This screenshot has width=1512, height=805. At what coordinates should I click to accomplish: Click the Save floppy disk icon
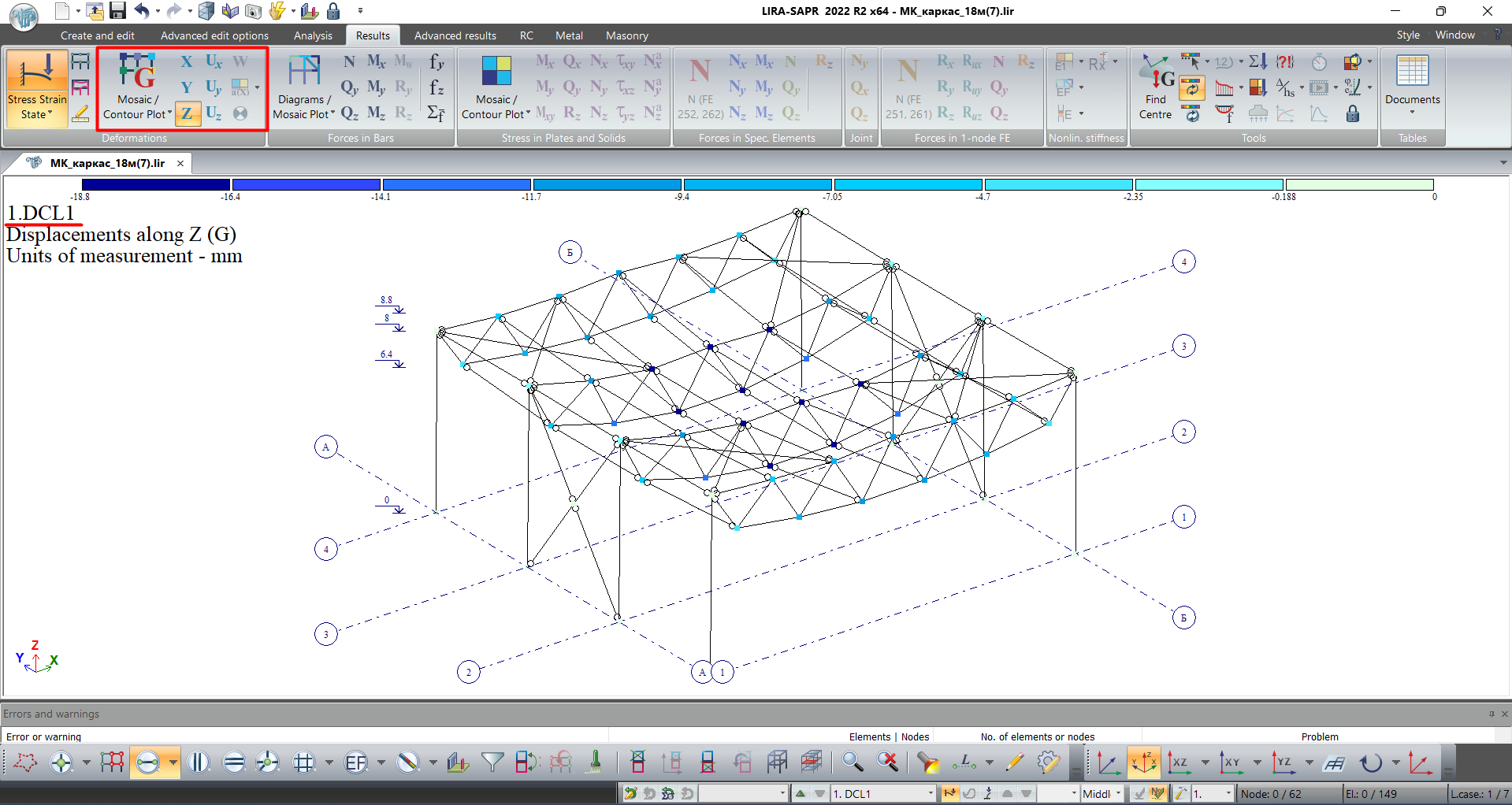point(117,11)
